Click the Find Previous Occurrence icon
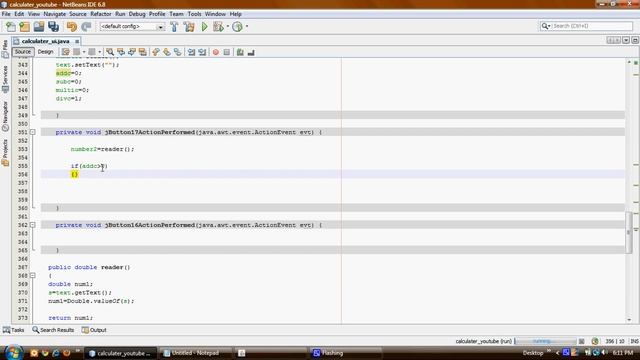The width and height of the screenshot is (640, 360). coord(121,52)
